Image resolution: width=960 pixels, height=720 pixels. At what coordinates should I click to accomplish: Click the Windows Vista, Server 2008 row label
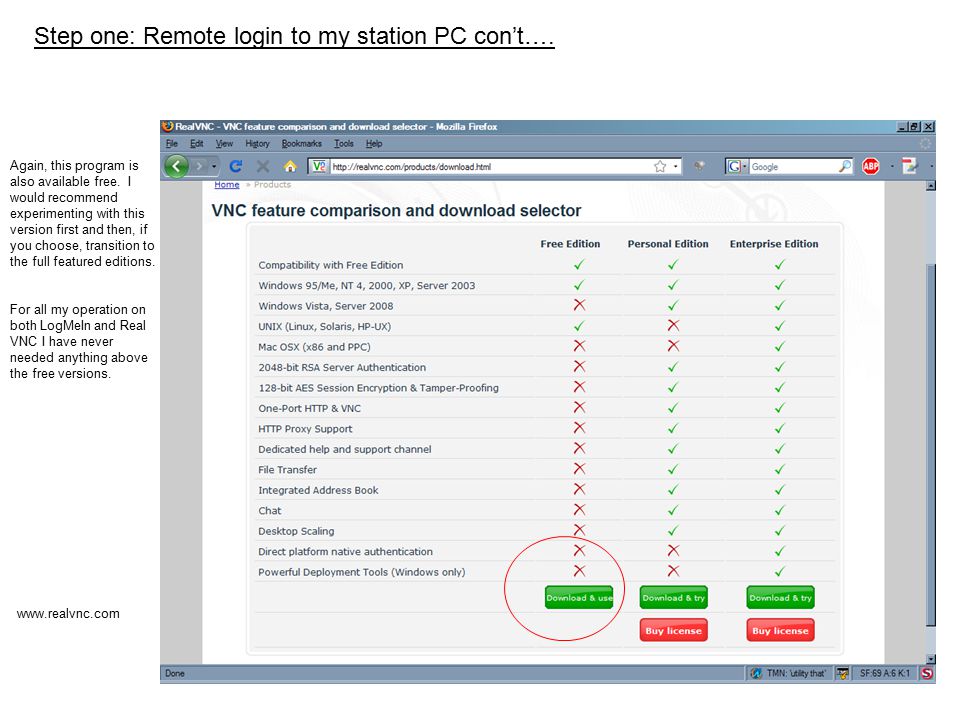point(326,306)
